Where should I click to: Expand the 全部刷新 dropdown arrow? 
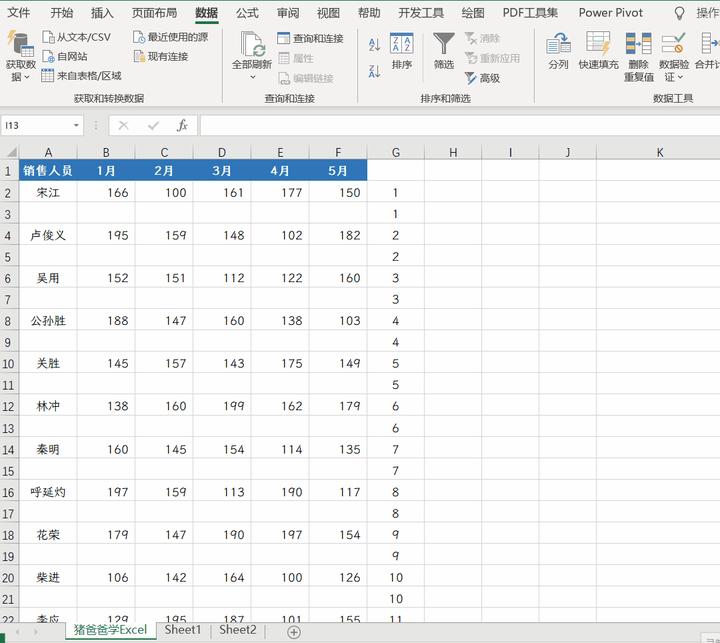253,77
